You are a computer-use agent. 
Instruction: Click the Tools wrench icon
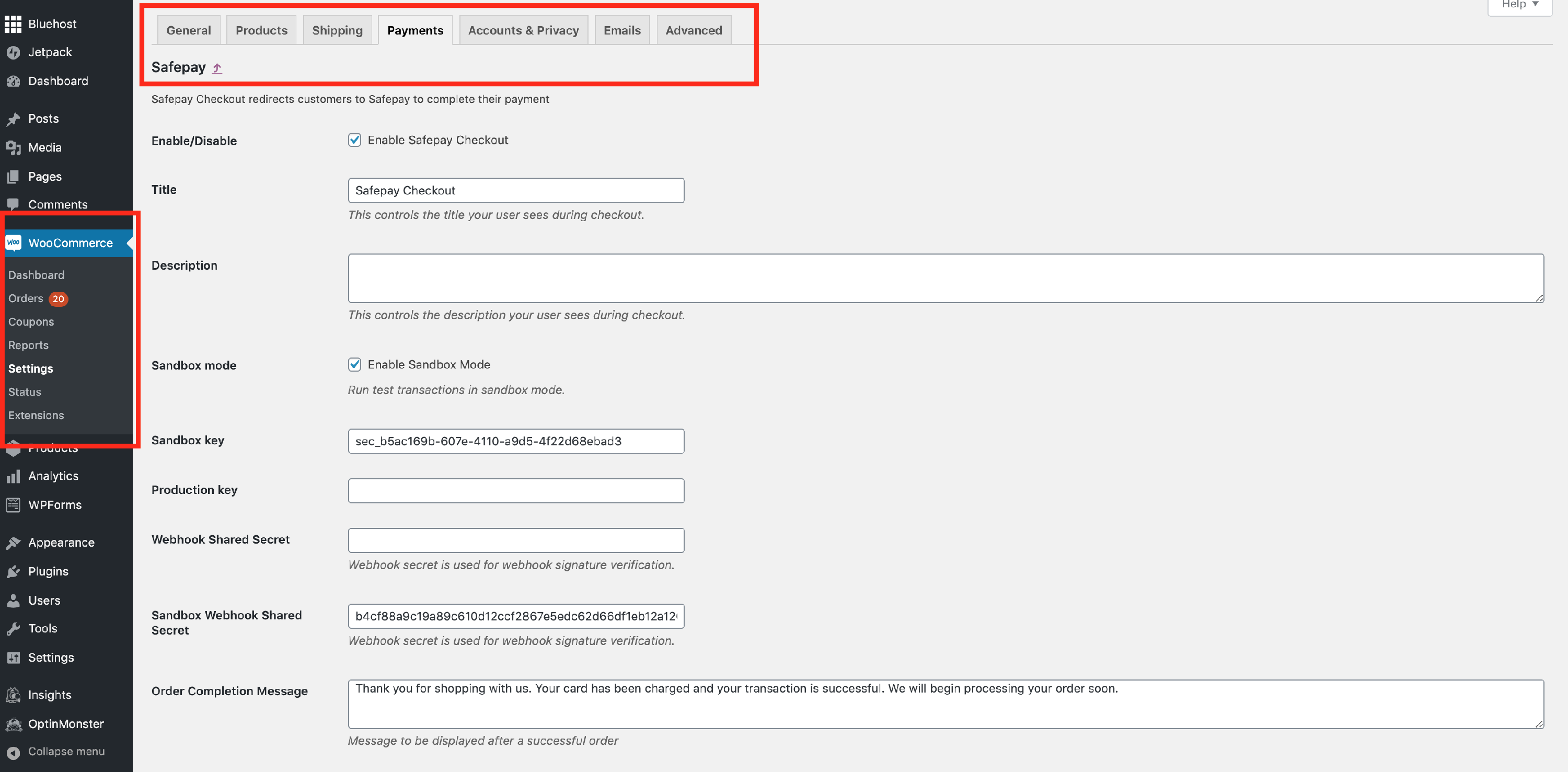tap(13, 629)
